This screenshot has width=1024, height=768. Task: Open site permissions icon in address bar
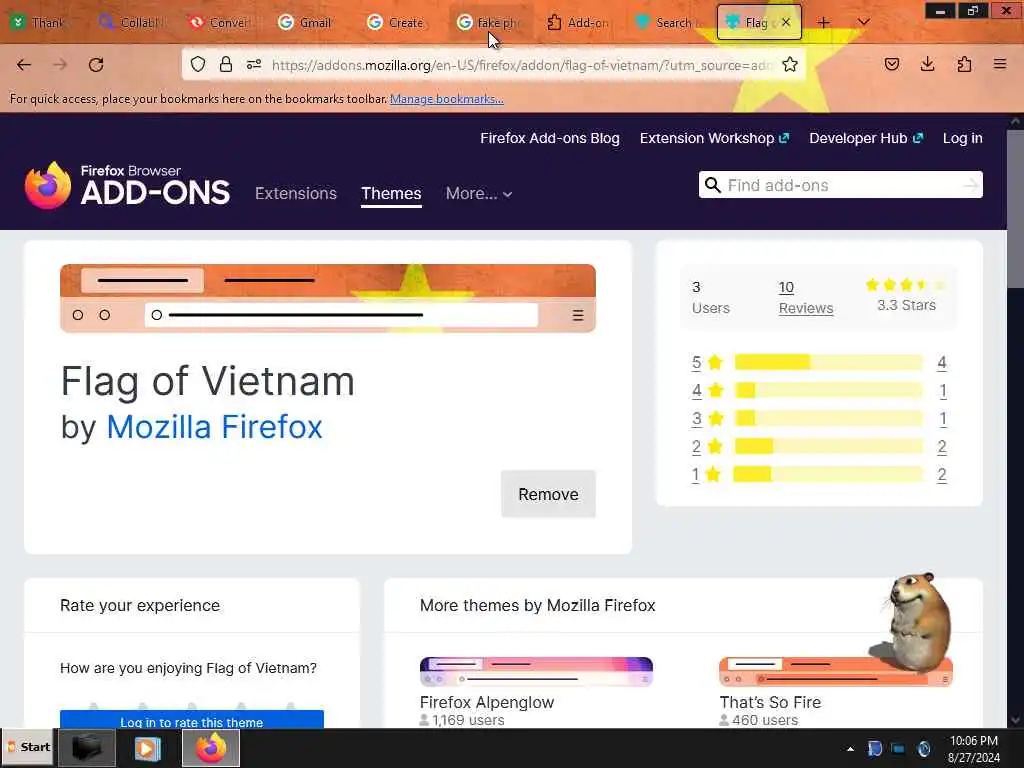point(254,64)
